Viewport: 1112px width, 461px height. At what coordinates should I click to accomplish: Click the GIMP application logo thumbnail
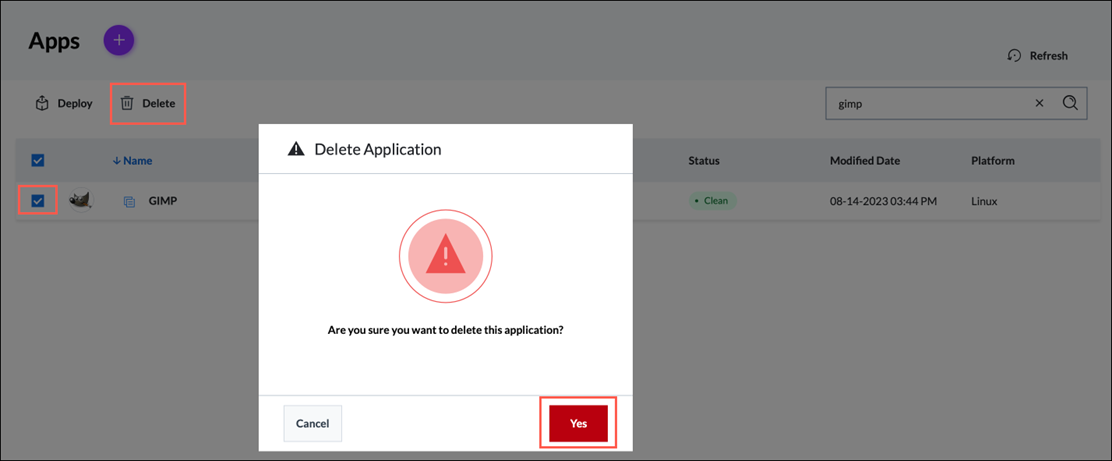81,201
